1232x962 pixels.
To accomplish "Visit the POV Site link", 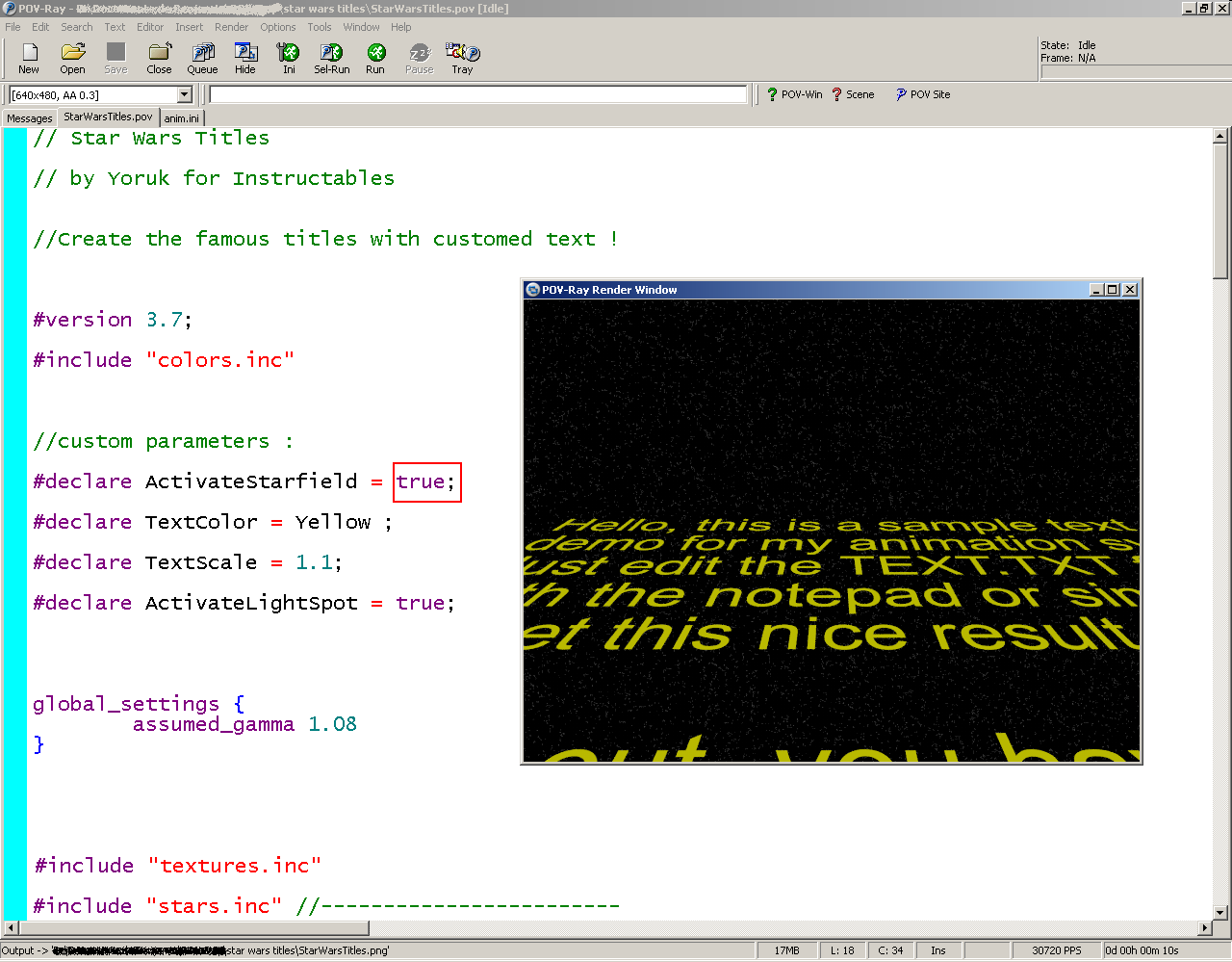I will click(x=922, y=94).
